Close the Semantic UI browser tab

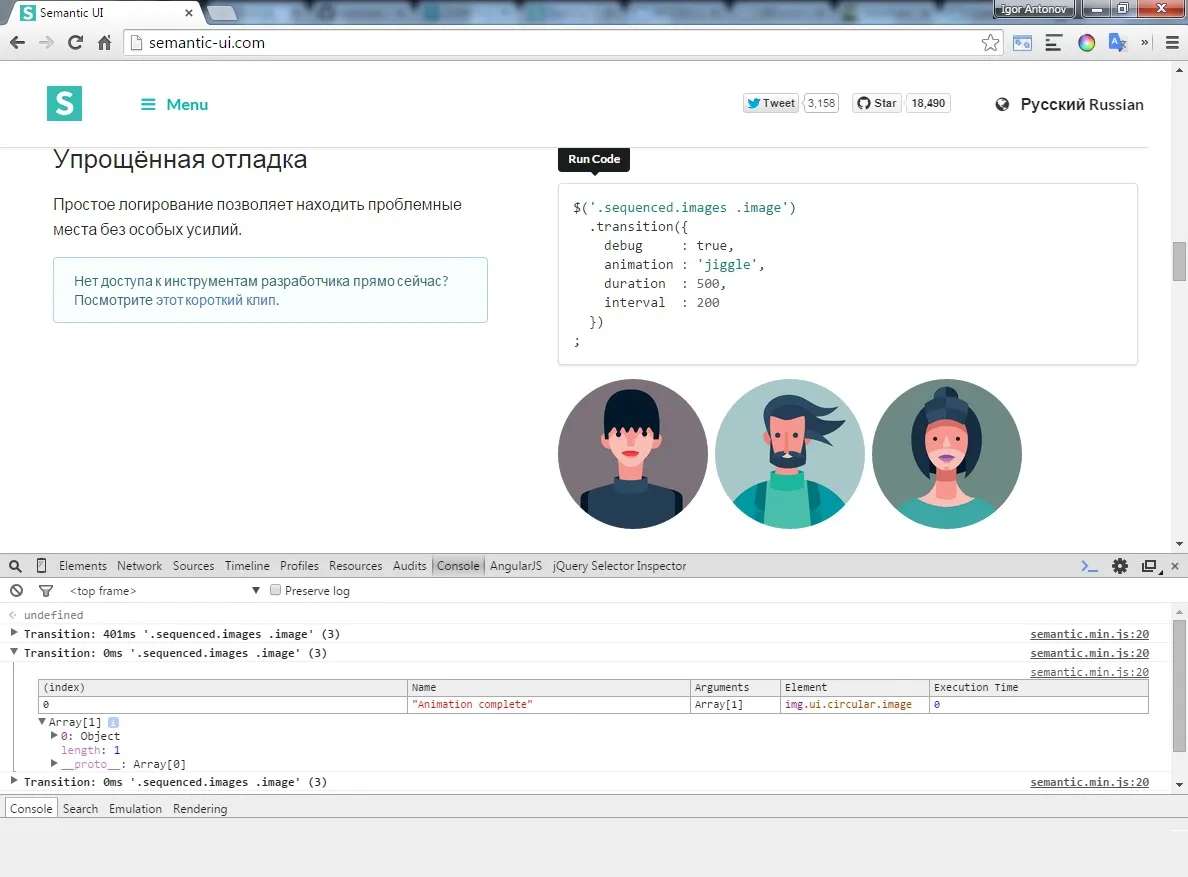click(x=189, y=13)
